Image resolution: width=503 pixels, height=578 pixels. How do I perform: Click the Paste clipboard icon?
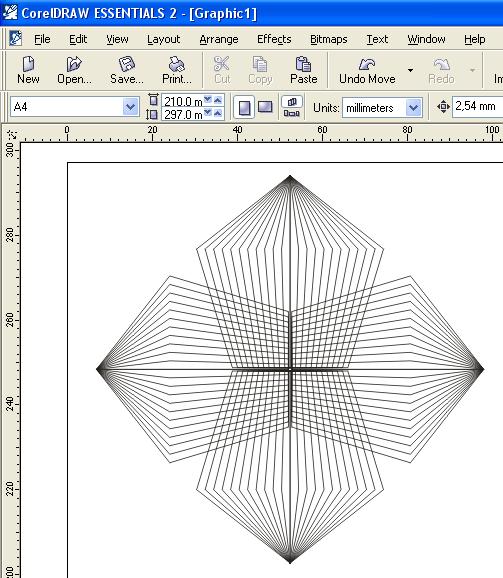(x=303, y=64)
